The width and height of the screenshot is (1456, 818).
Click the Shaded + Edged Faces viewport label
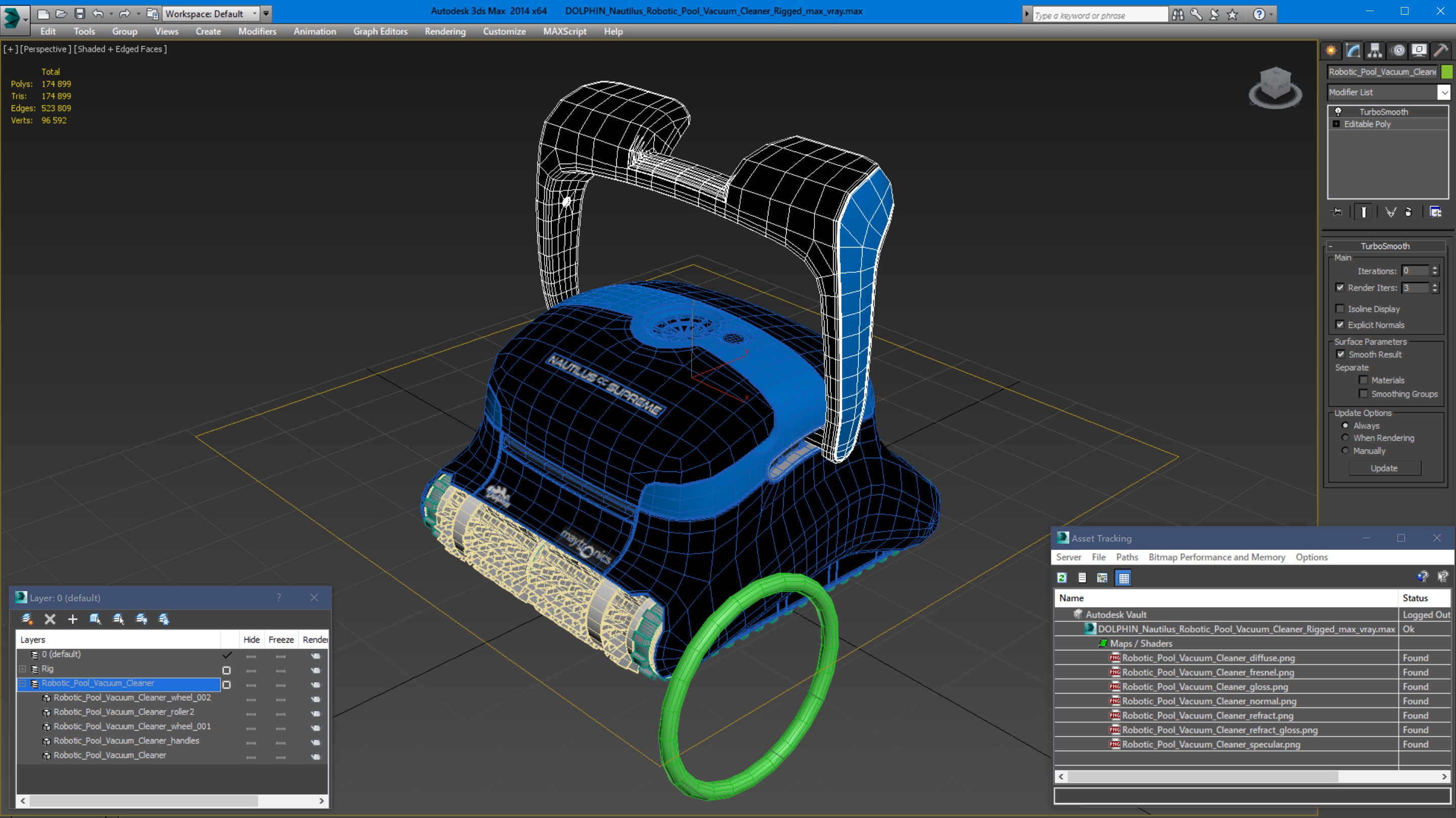click(x=120, y=49)
